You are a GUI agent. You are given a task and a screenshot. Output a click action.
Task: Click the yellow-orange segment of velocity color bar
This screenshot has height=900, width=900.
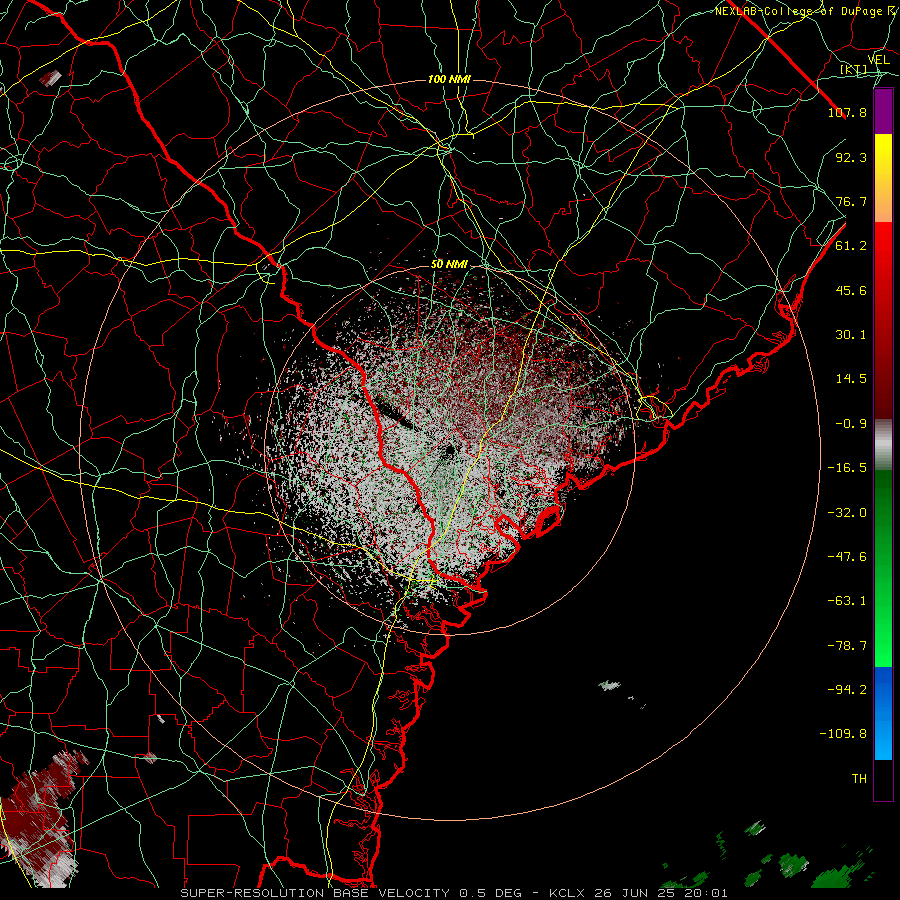(x=883, y=178)
